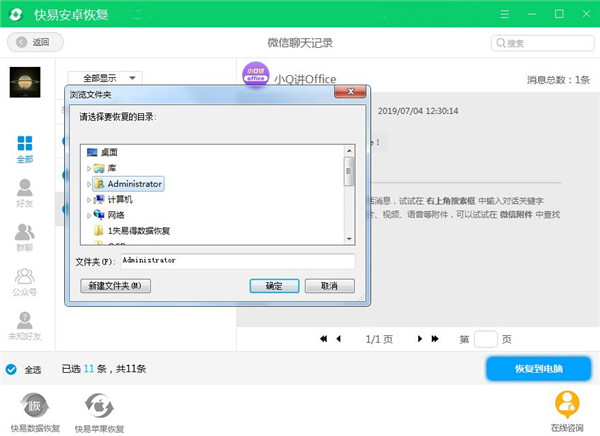600x436 pixels.
Task: Select the 好友 friends icon
Action: 25,188
